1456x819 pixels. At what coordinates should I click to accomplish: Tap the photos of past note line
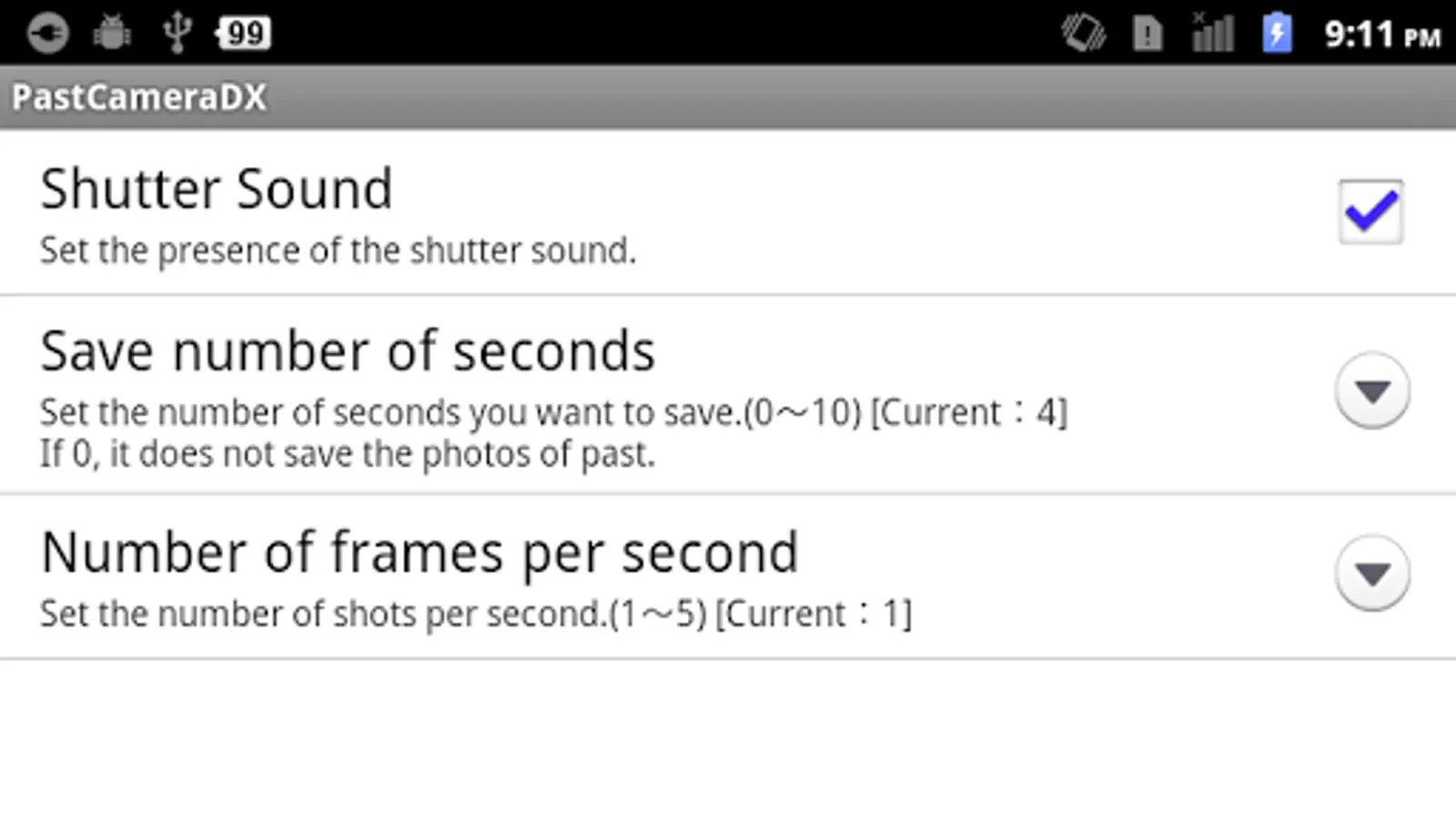coord(348,453)
